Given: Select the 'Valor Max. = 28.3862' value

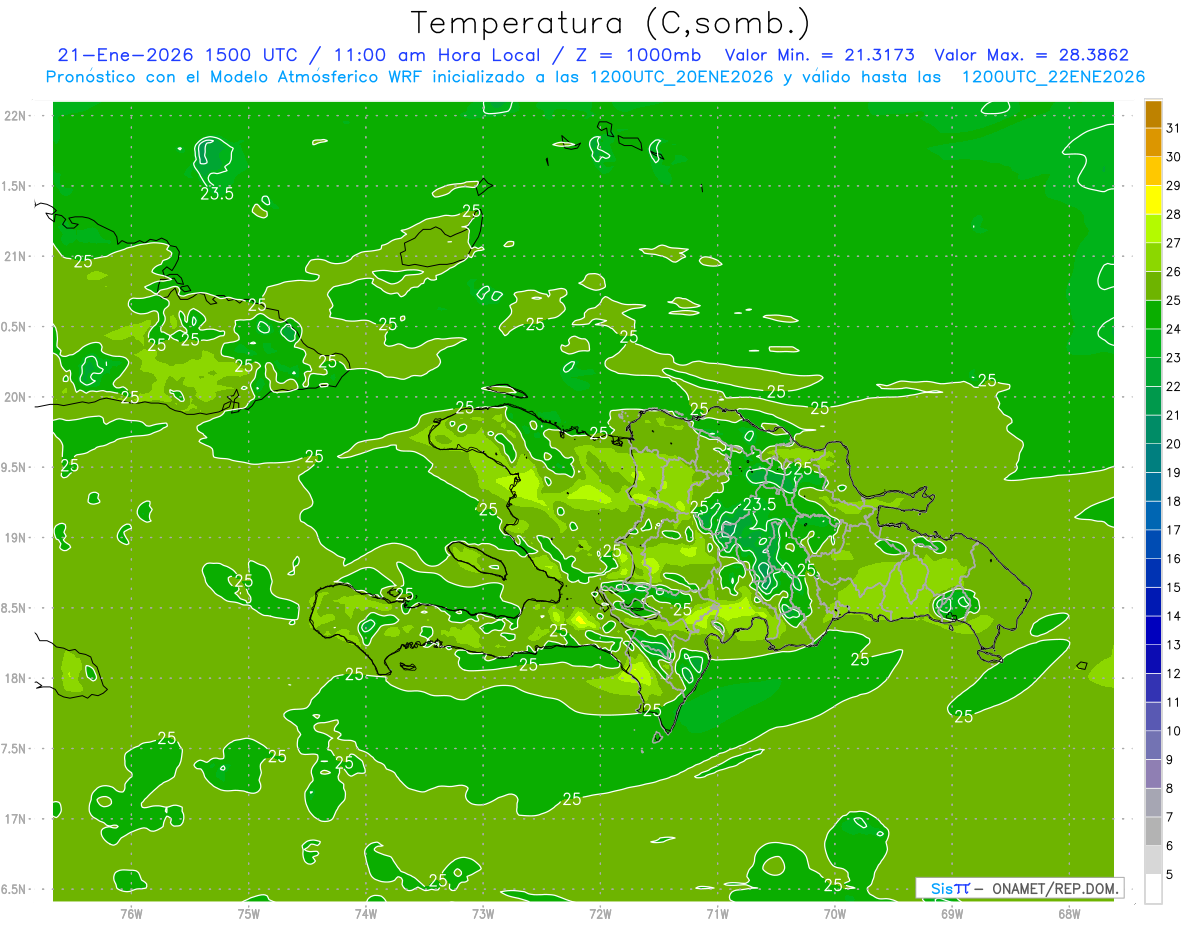Looking at the screenshot, I should point(1031,55).
